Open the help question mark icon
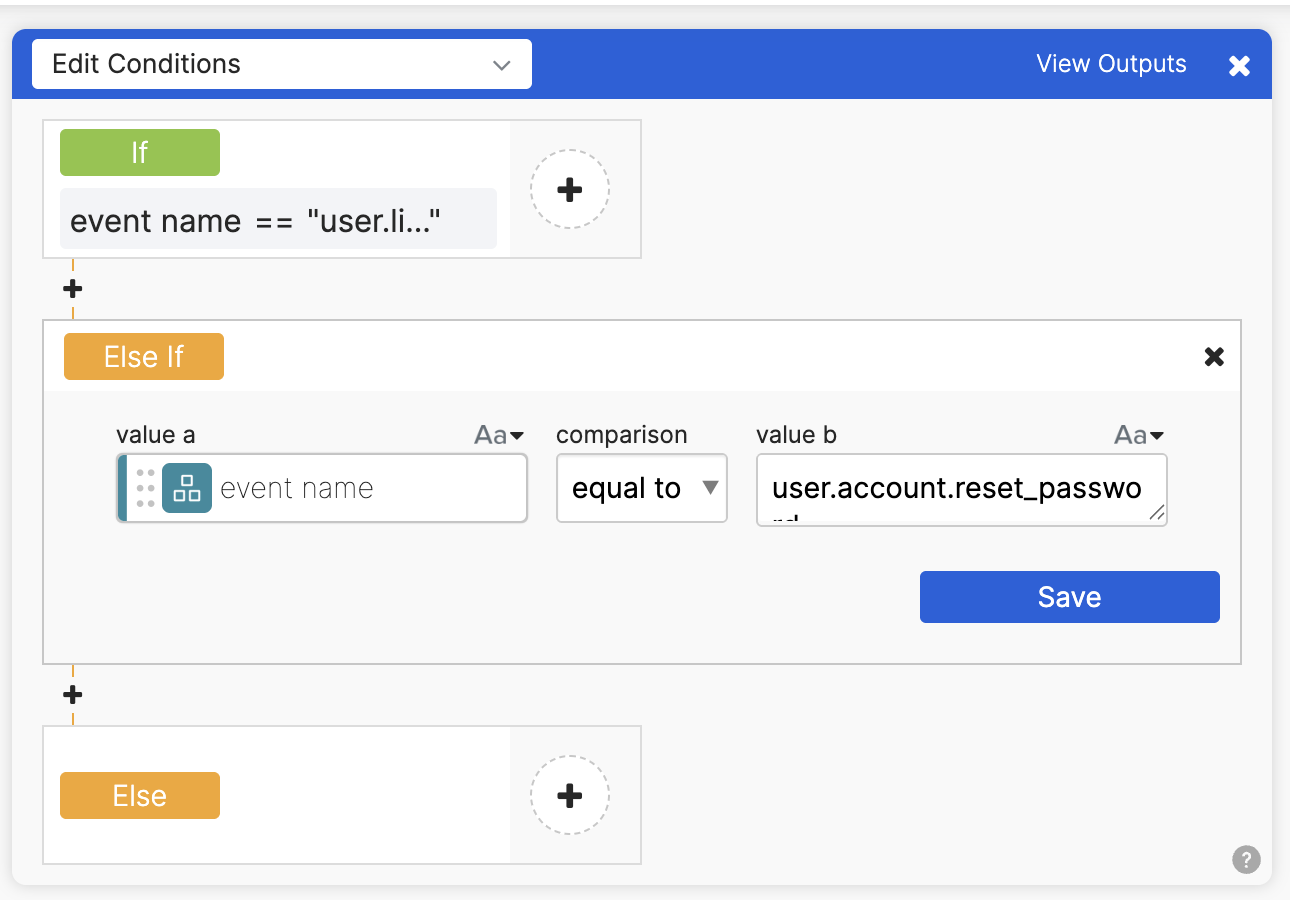 pyautogui.click(x=1246, y=859)
